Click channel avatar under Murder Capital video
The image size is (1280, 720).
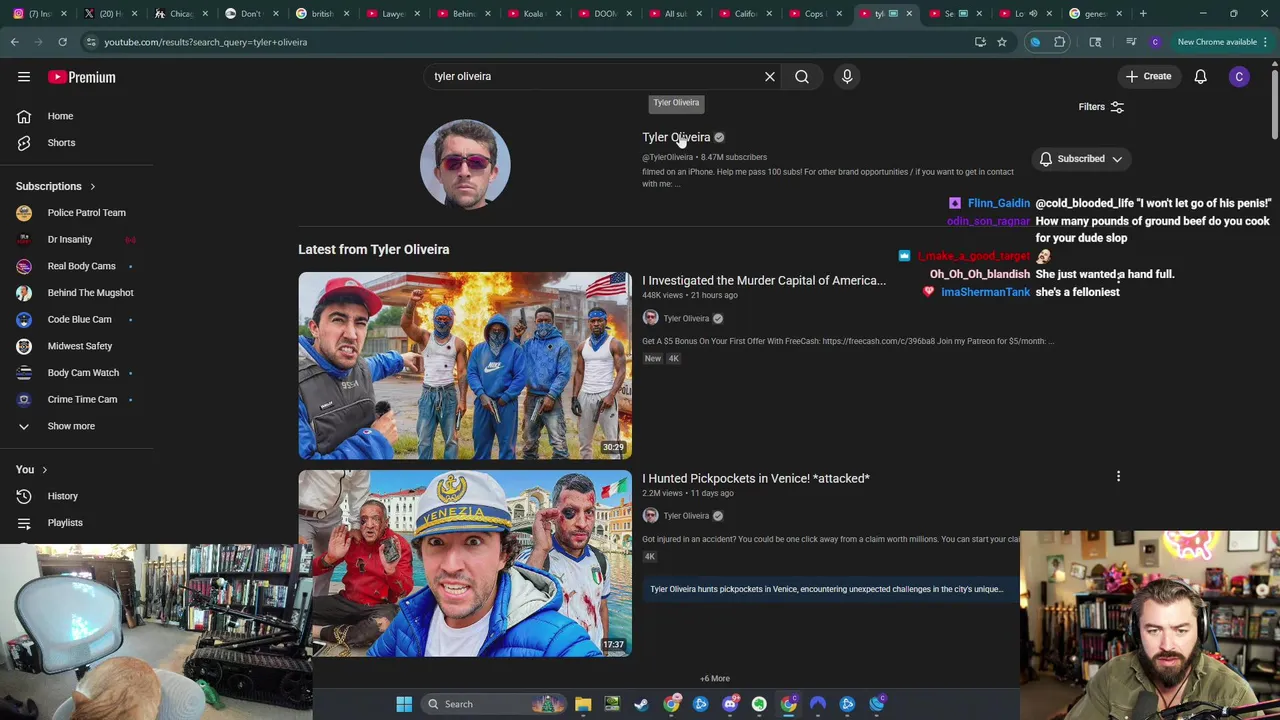[650, 318]
